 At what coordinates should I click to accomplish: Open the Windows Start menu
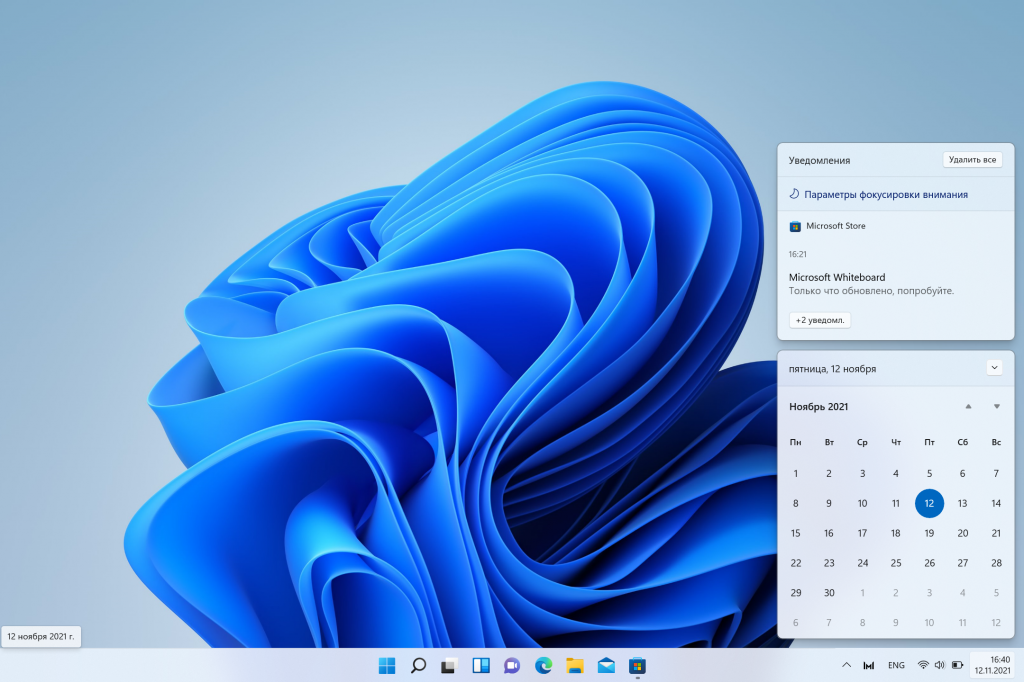pyautogui.click(x=387, y=665)
